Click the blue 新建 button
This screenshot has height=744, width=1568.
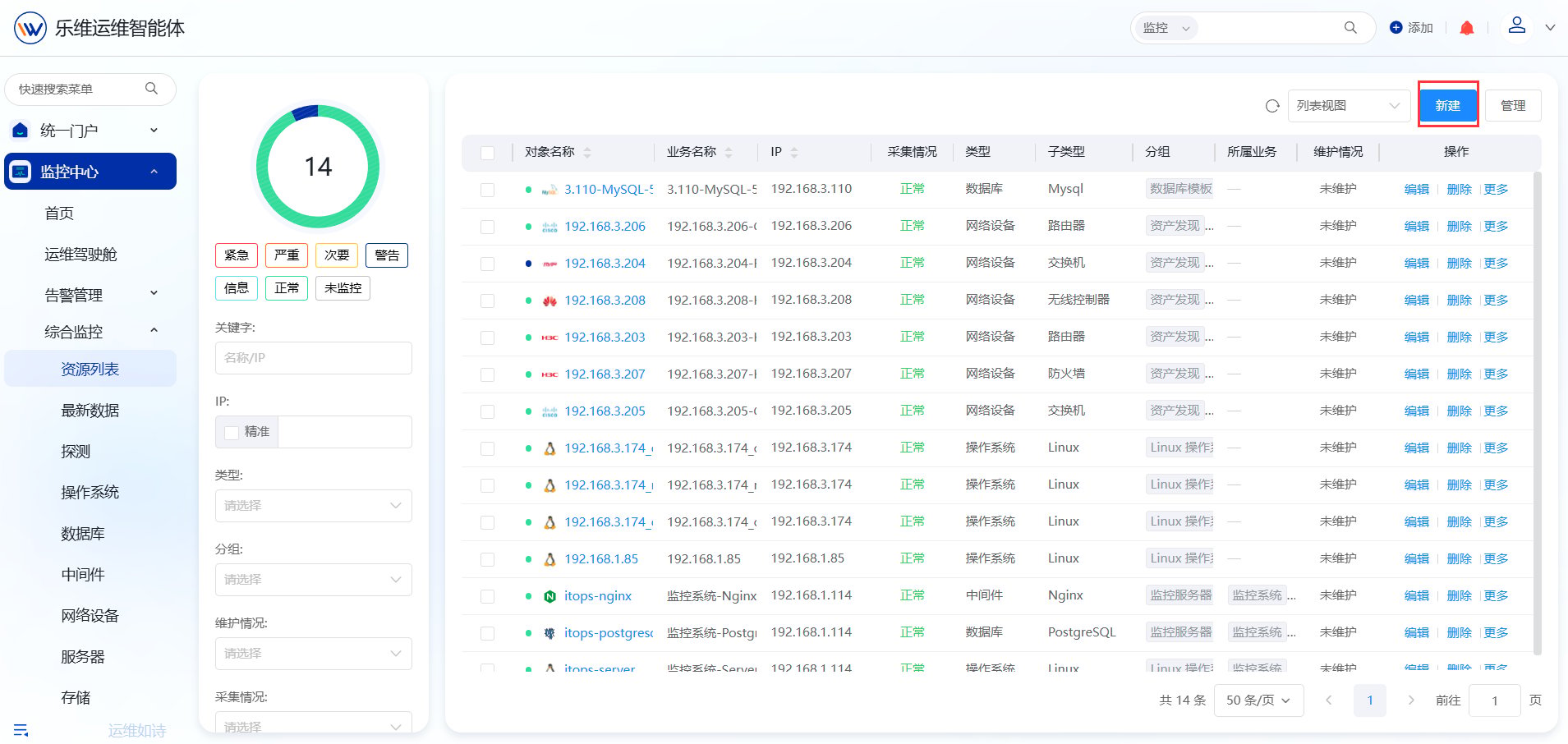coord(1448,105)
